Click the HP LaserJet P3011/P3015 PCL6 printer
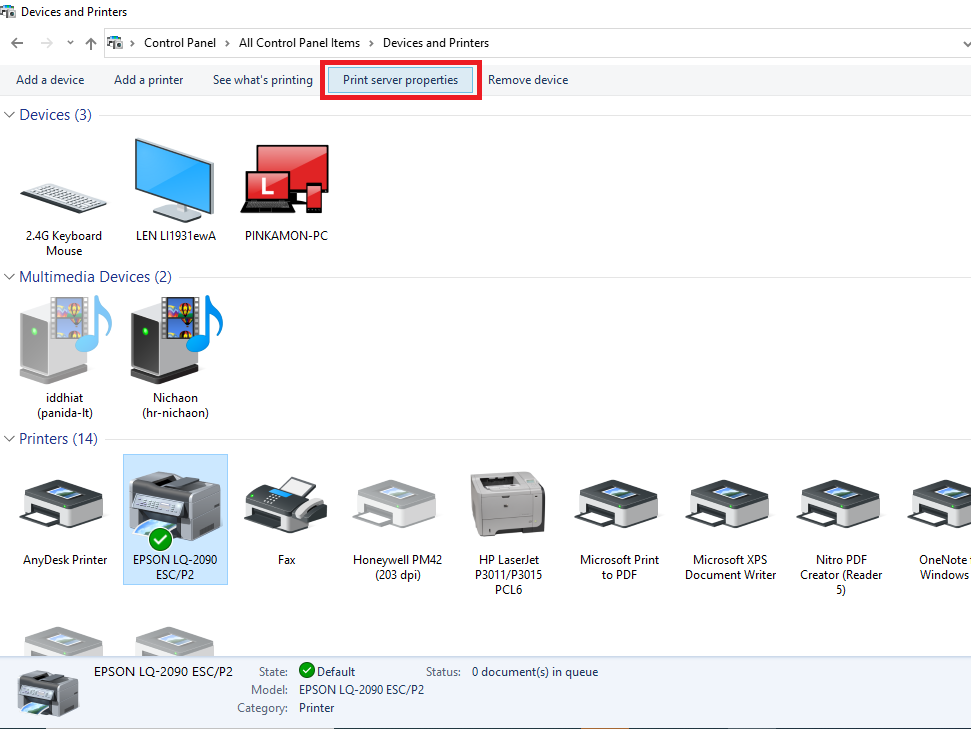 point(507,505)
